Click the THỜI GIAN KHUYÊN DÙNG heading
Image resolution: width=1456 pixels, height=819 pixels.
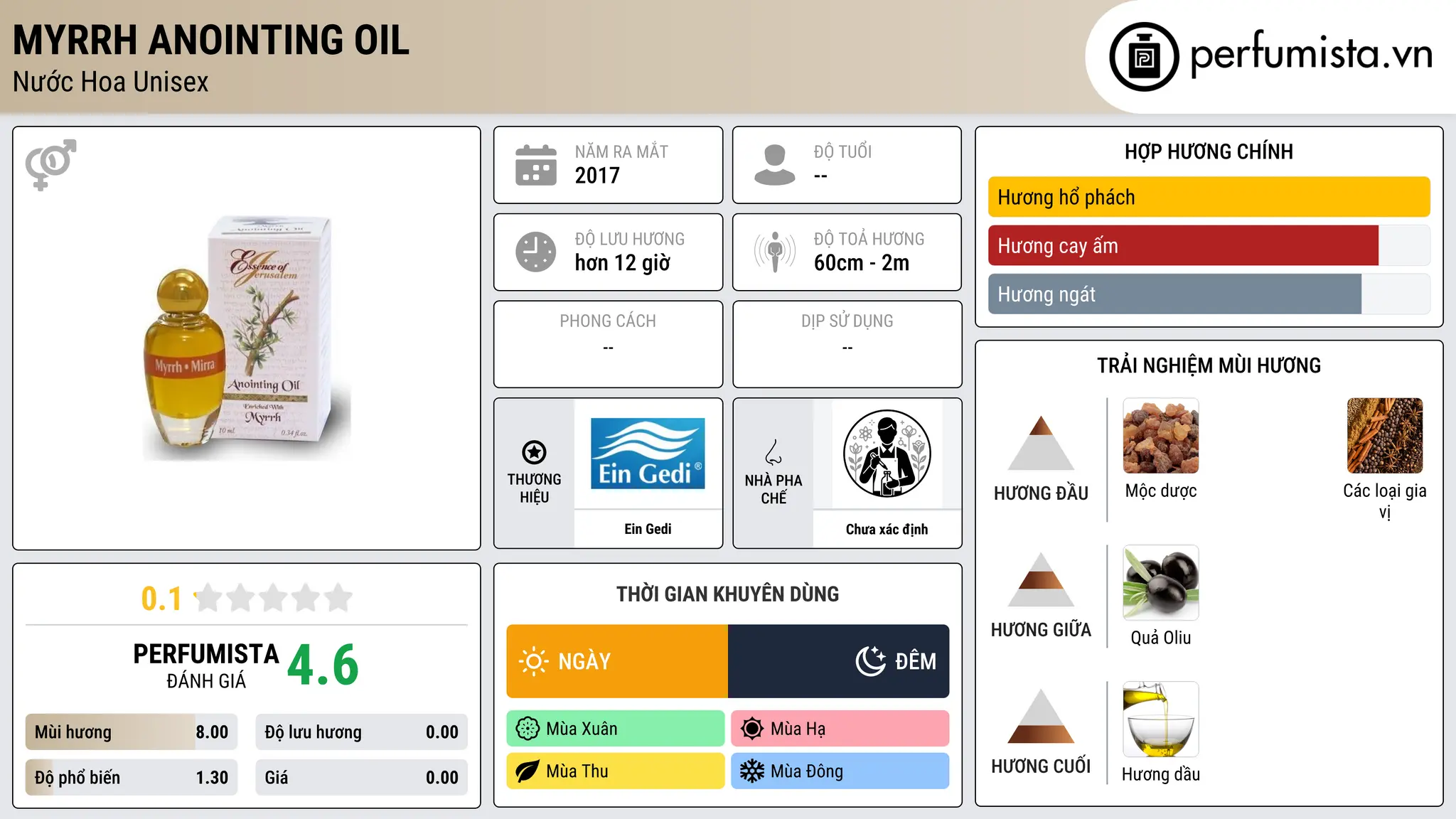(728, 594)
